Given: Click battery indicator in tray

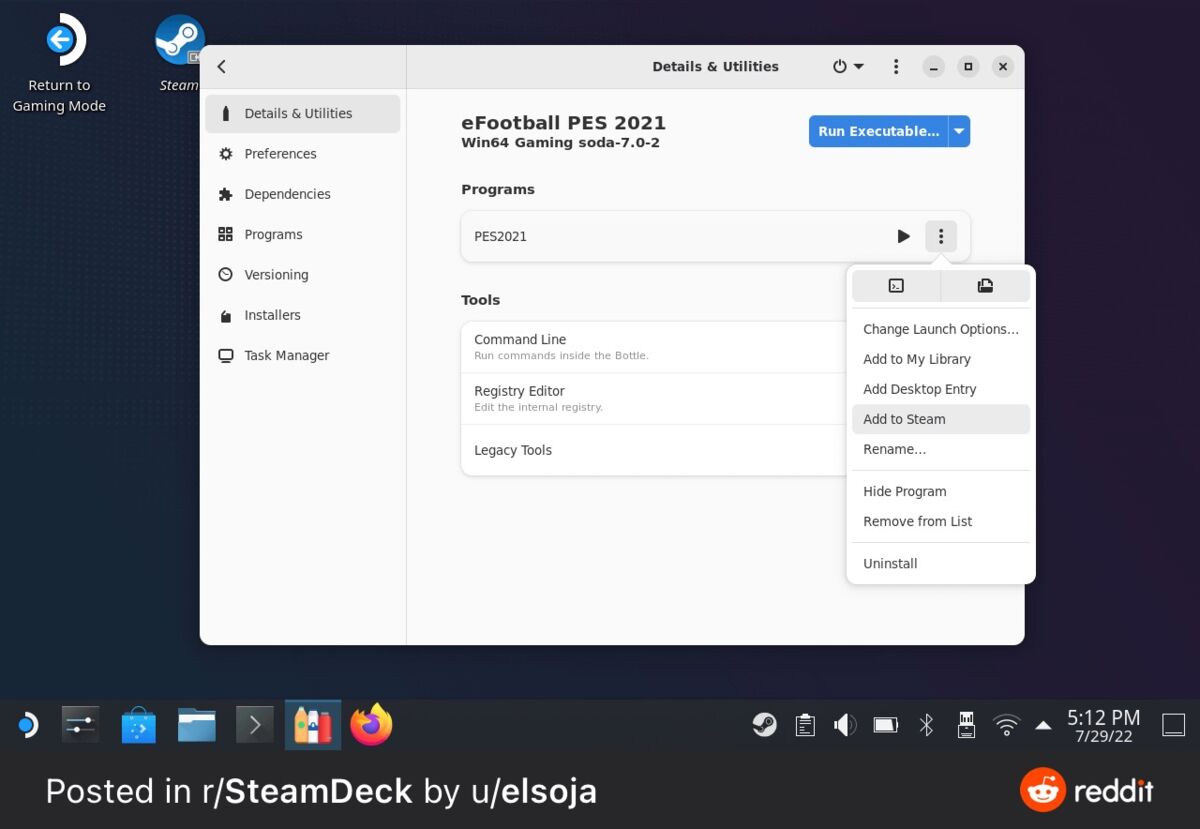Looking at the screenshot, I should (x=886, y=725).
